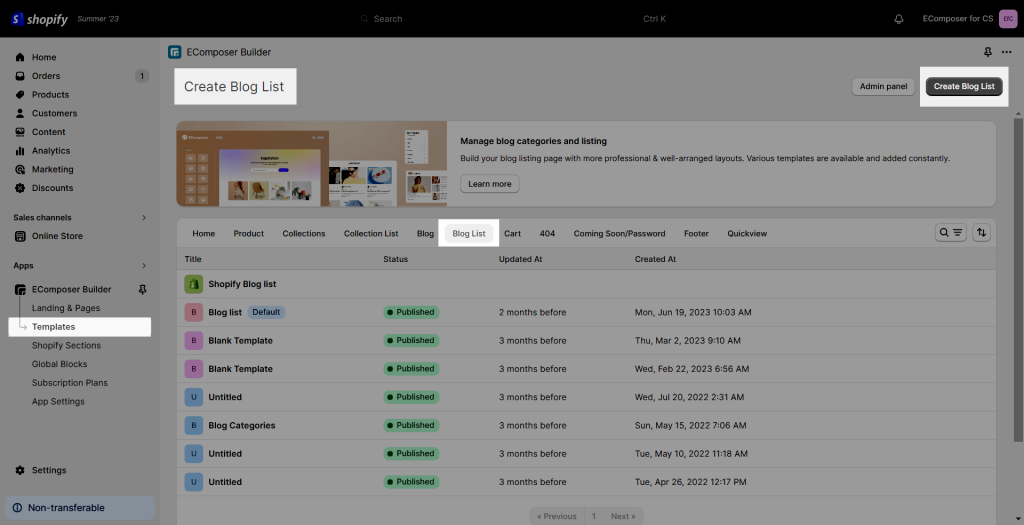
Task: Click the Orders inbox icon
Action: (20, 76)
